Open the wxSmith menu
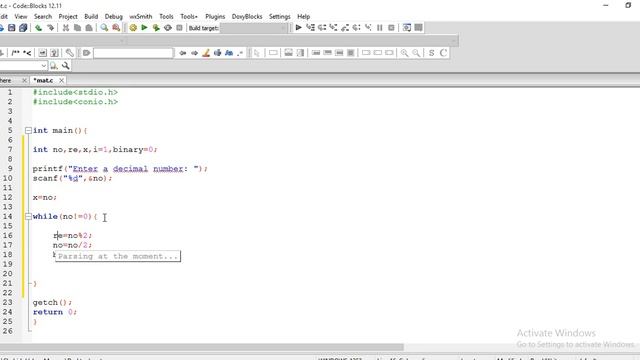 (x=140, y=16)
